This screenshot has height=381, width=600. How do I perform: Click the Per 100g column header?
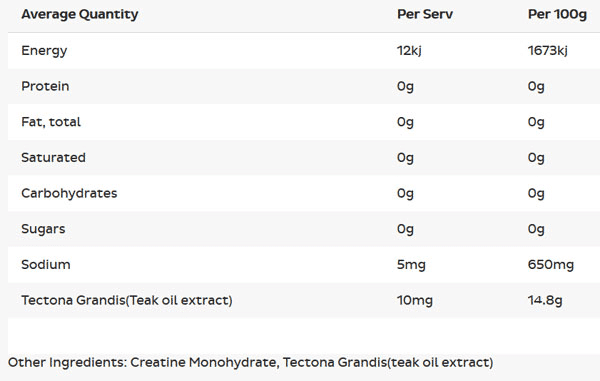[557, 15]
